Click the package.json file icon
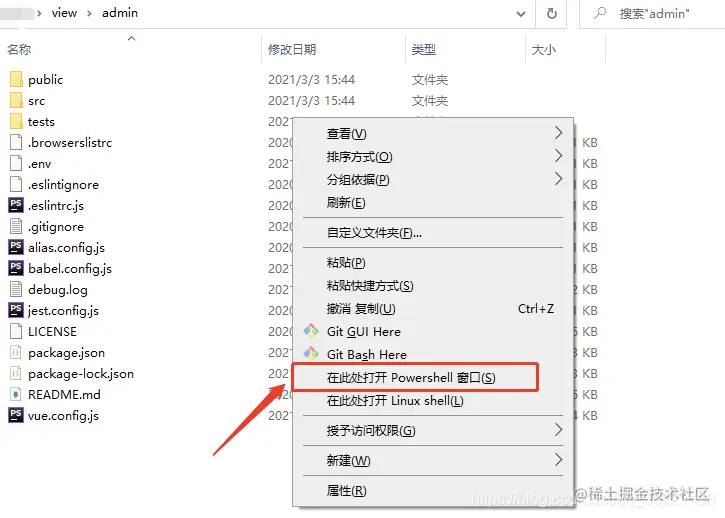This screenshot has width=725, height=518. (x=16, y=352)
